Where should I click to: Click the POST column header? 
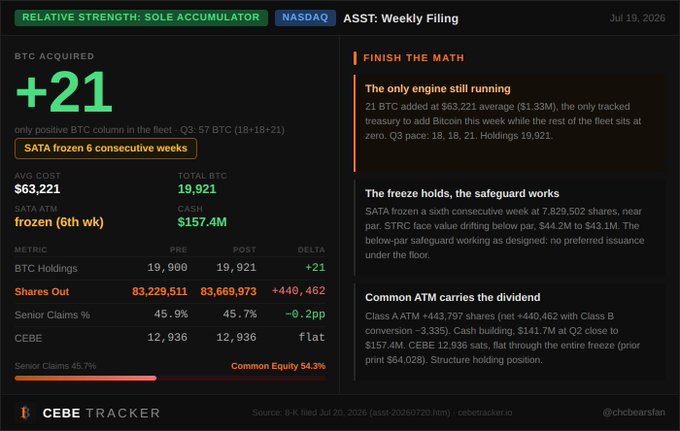point(245,250)
